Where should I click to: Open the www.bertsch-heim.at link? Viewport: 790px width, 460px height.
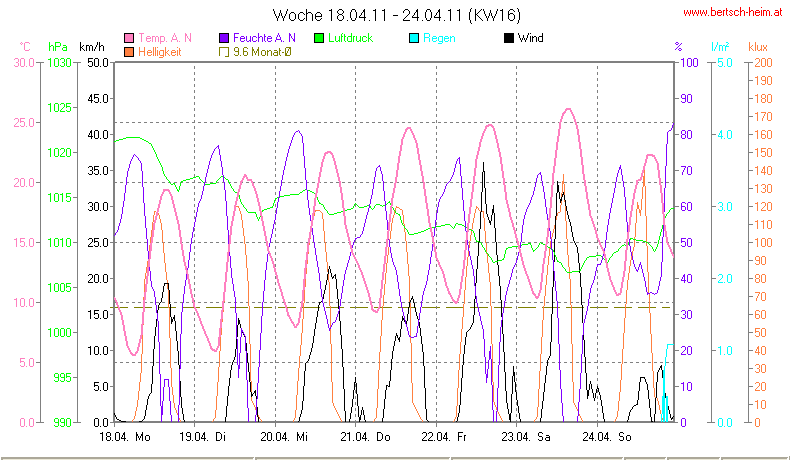(x=733, y=13)
